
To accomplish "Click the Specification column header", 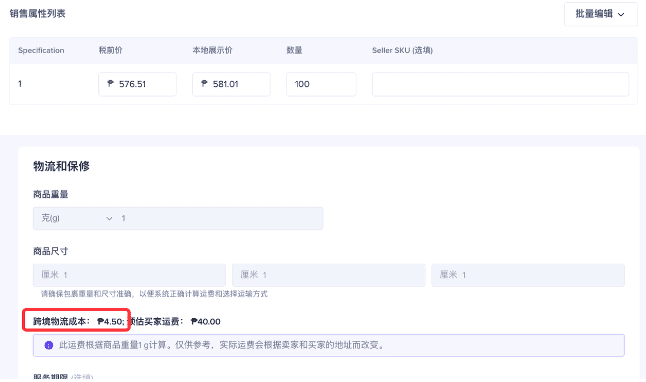I will 41,50.
